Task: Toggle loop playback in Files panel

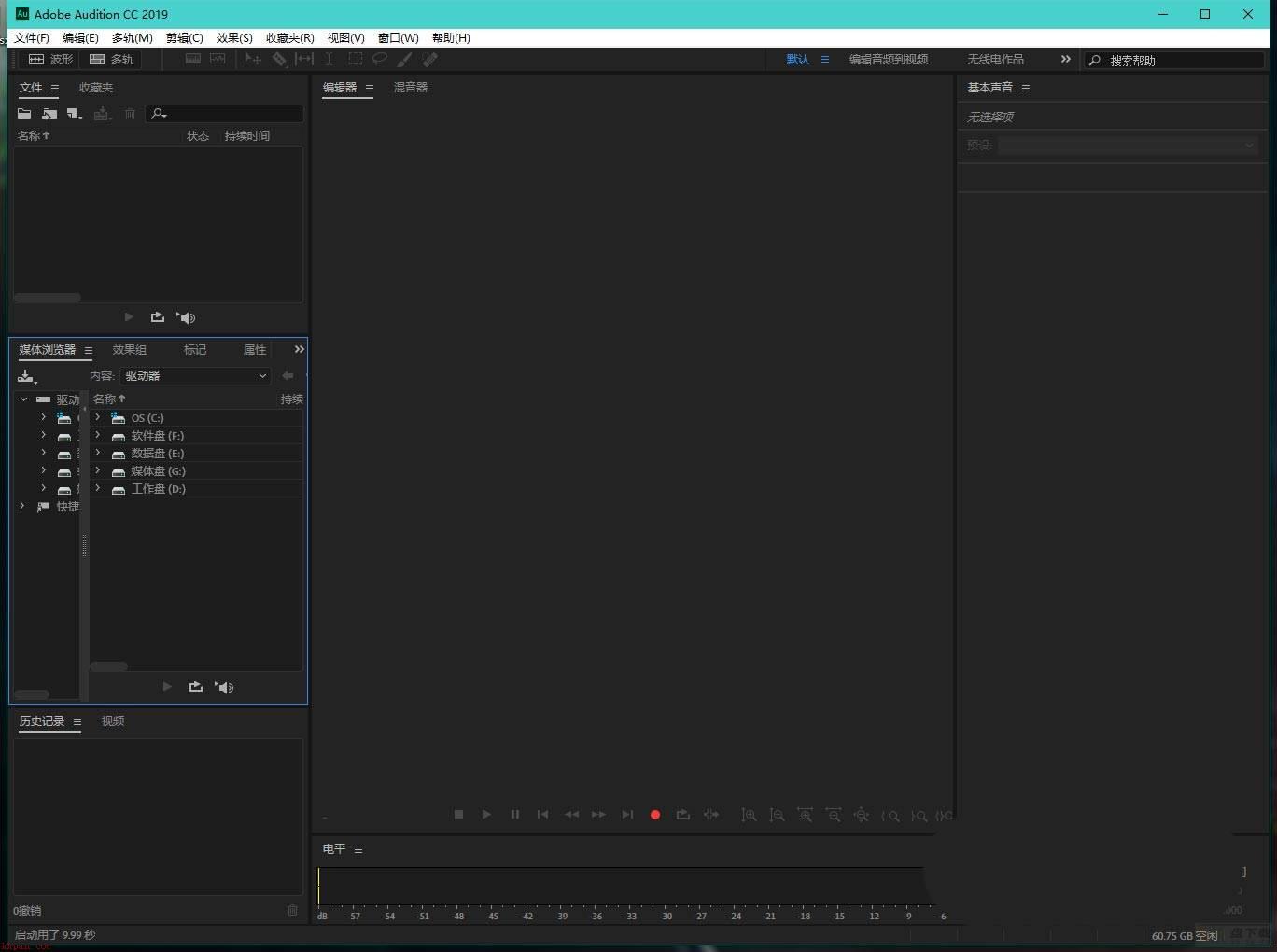Action: coord(158,317)
